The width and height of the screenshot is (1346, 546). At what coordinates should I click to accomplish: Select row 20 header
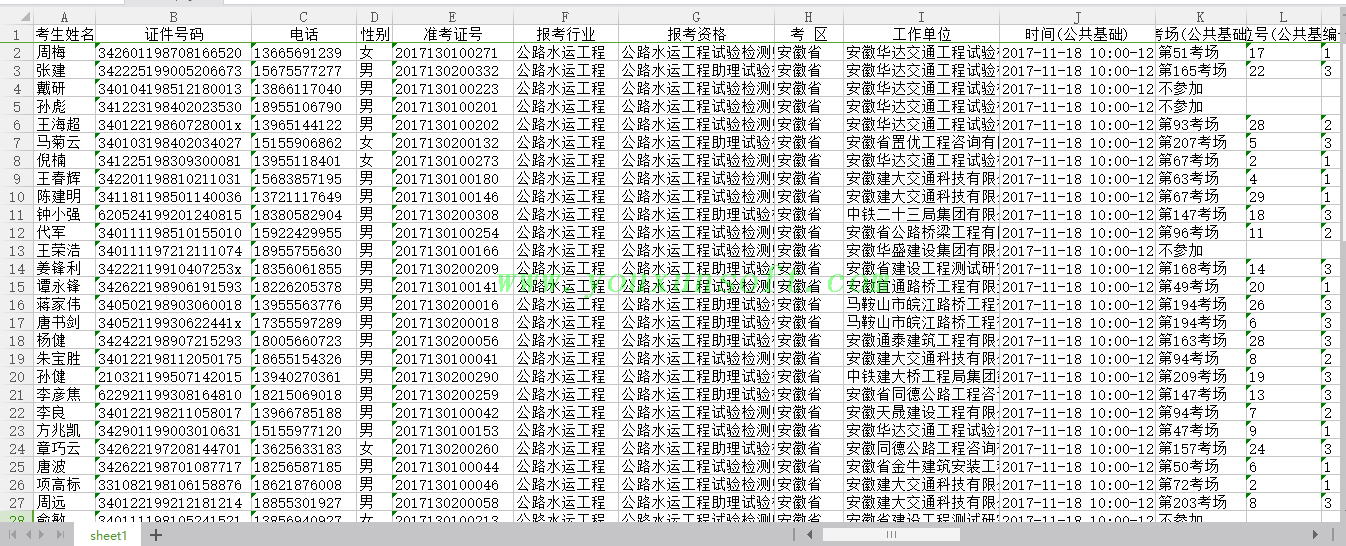coord(16,376)
